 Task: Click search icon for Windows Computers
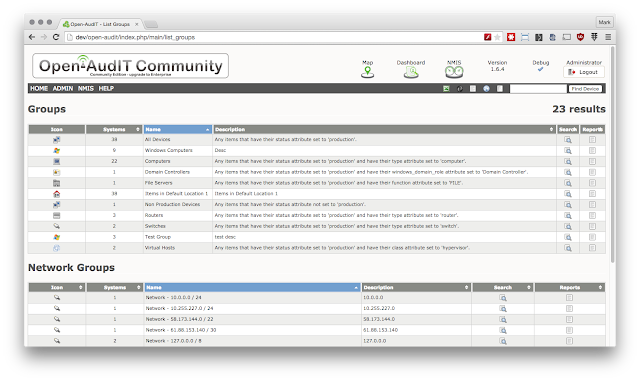click(568, 151)
